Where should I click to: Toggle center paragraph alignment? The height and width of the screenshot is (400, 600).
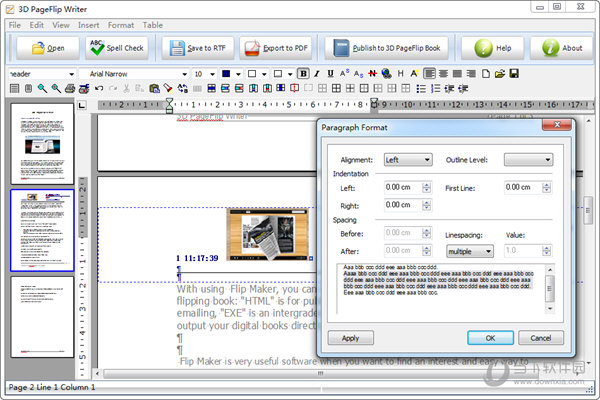(443, 73)
